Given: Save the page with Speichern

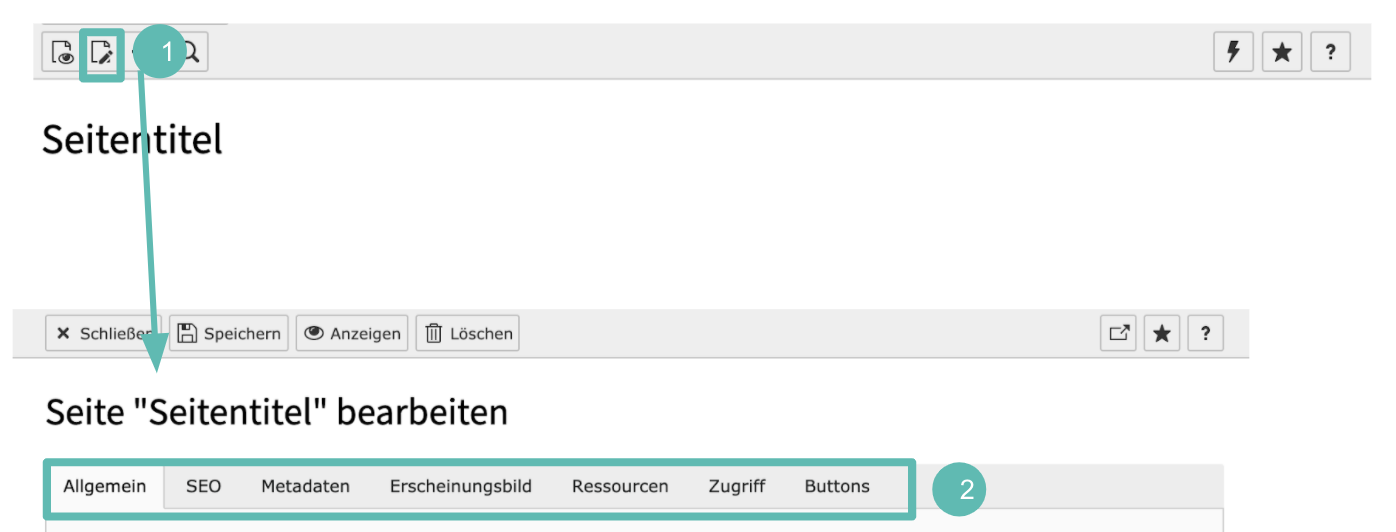Looking at the screenshot, I should (229, 334).
